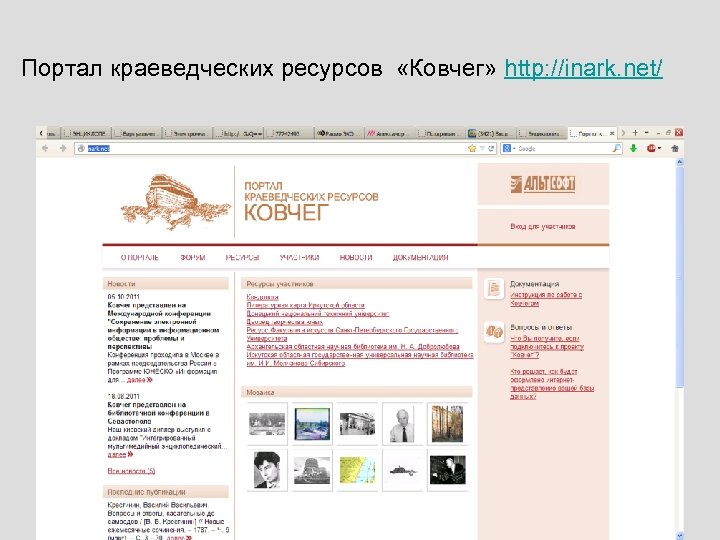
Task: Open mosaic thumbnail of elderly man in tie
Action: point(402,424)
